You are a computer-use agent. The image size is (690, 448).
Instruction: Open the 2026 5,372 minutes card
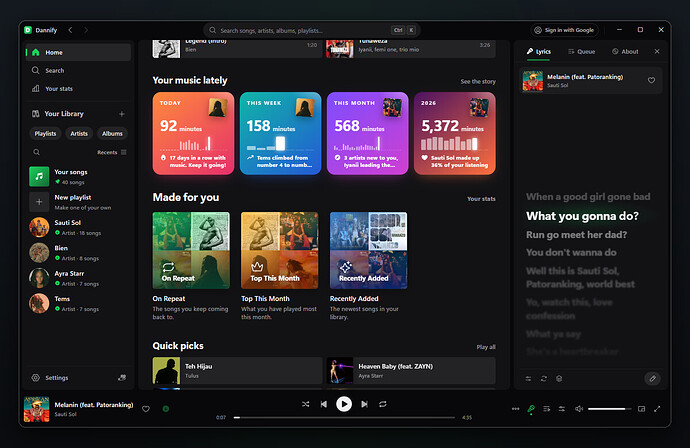click(x=455, y=133)
